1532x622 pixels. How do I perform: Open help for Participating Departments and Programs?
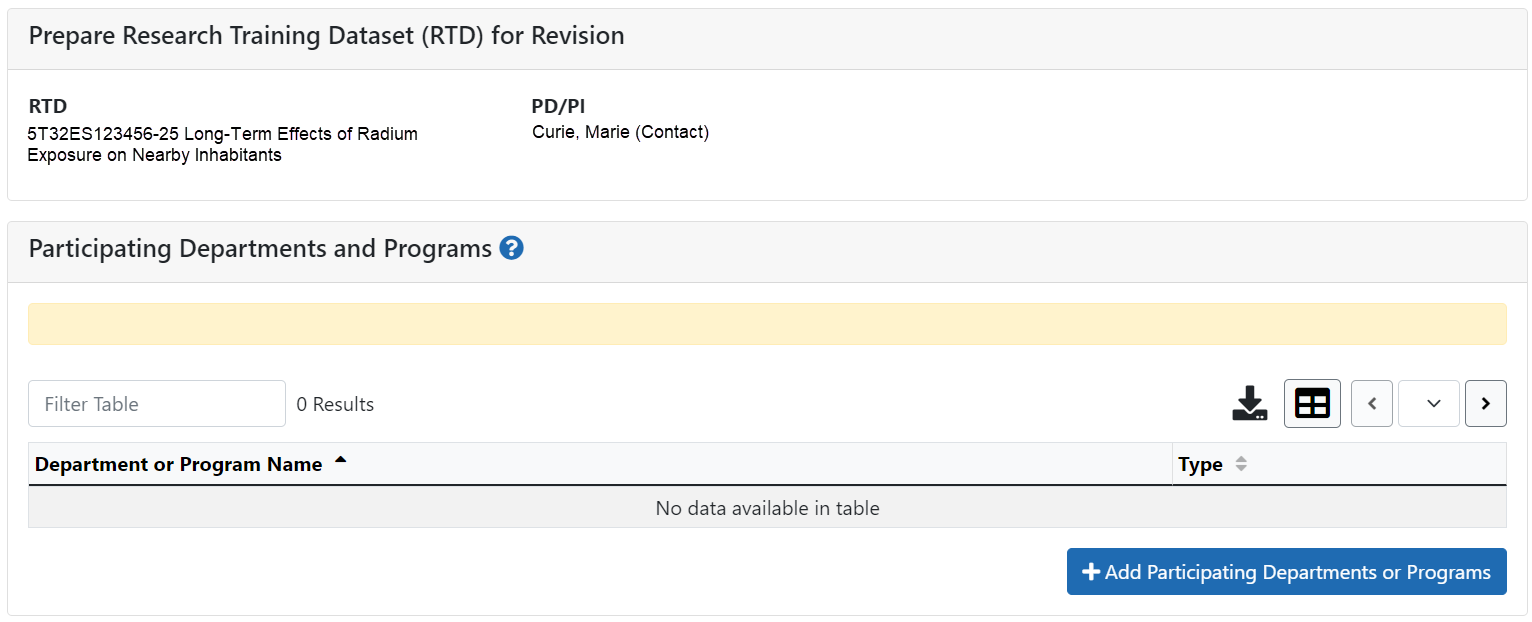pyautogui.click(x=512, y=249)
